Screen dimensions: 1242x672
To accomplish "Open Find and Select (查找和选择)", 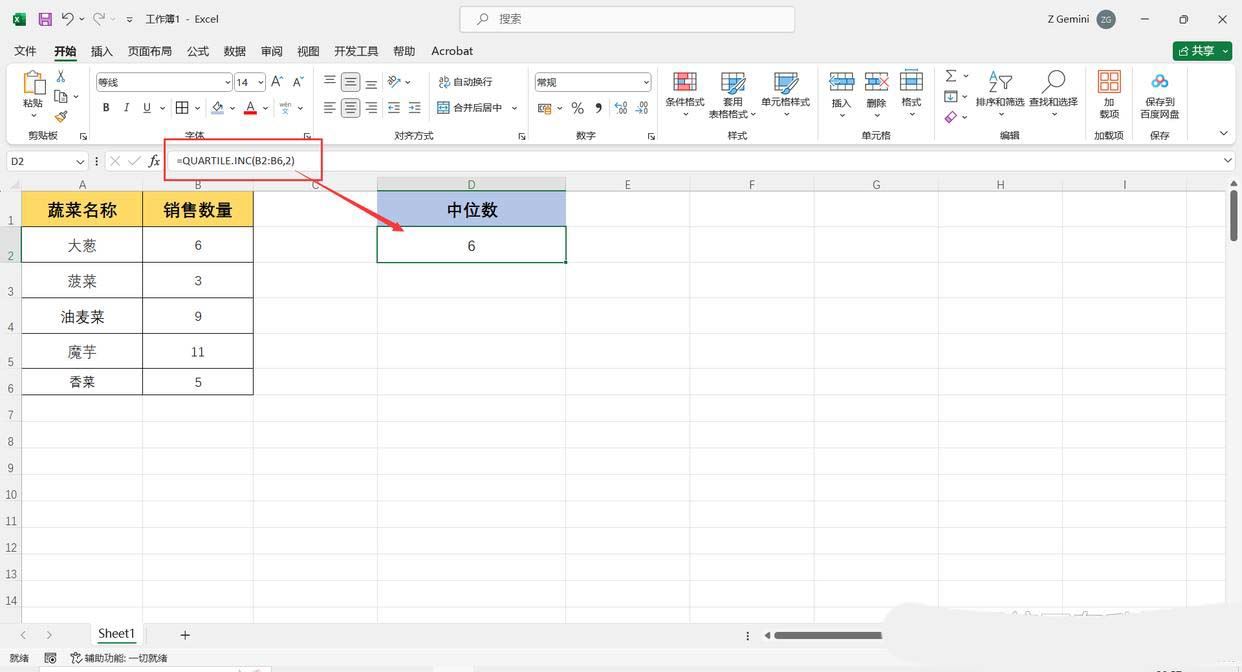I will pyautogui.click(x=1053, y=94).
